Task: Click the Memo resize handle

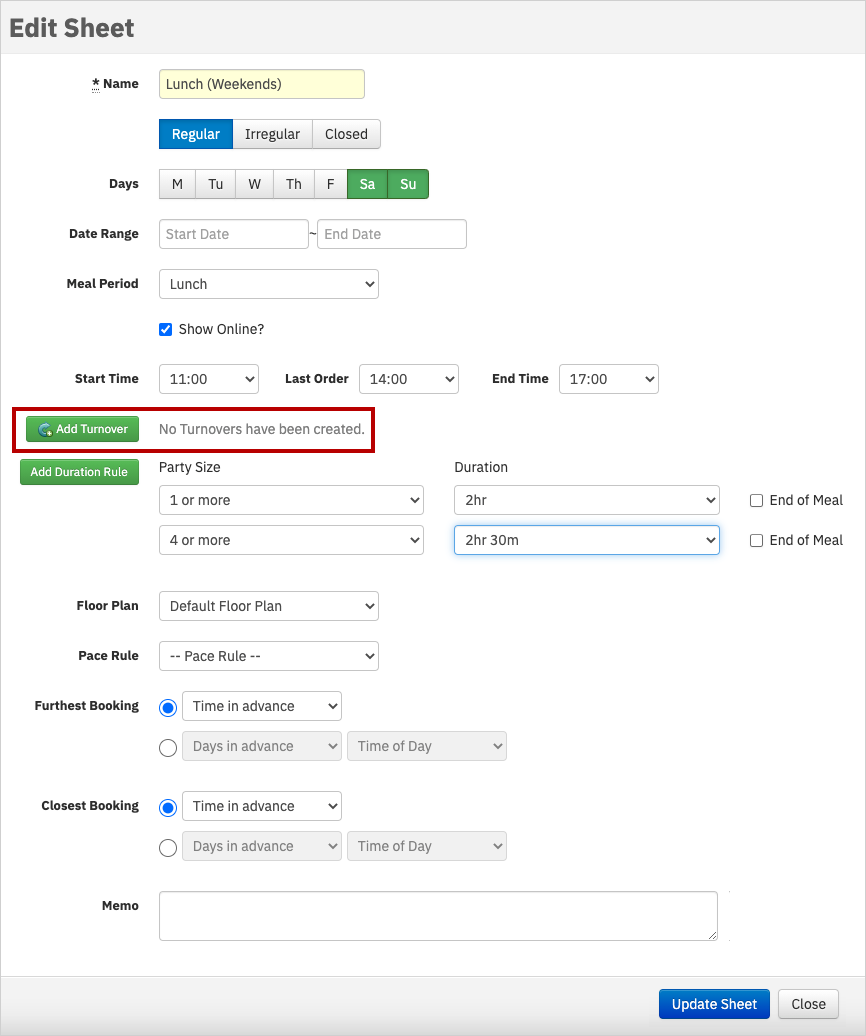Action: 713,936
